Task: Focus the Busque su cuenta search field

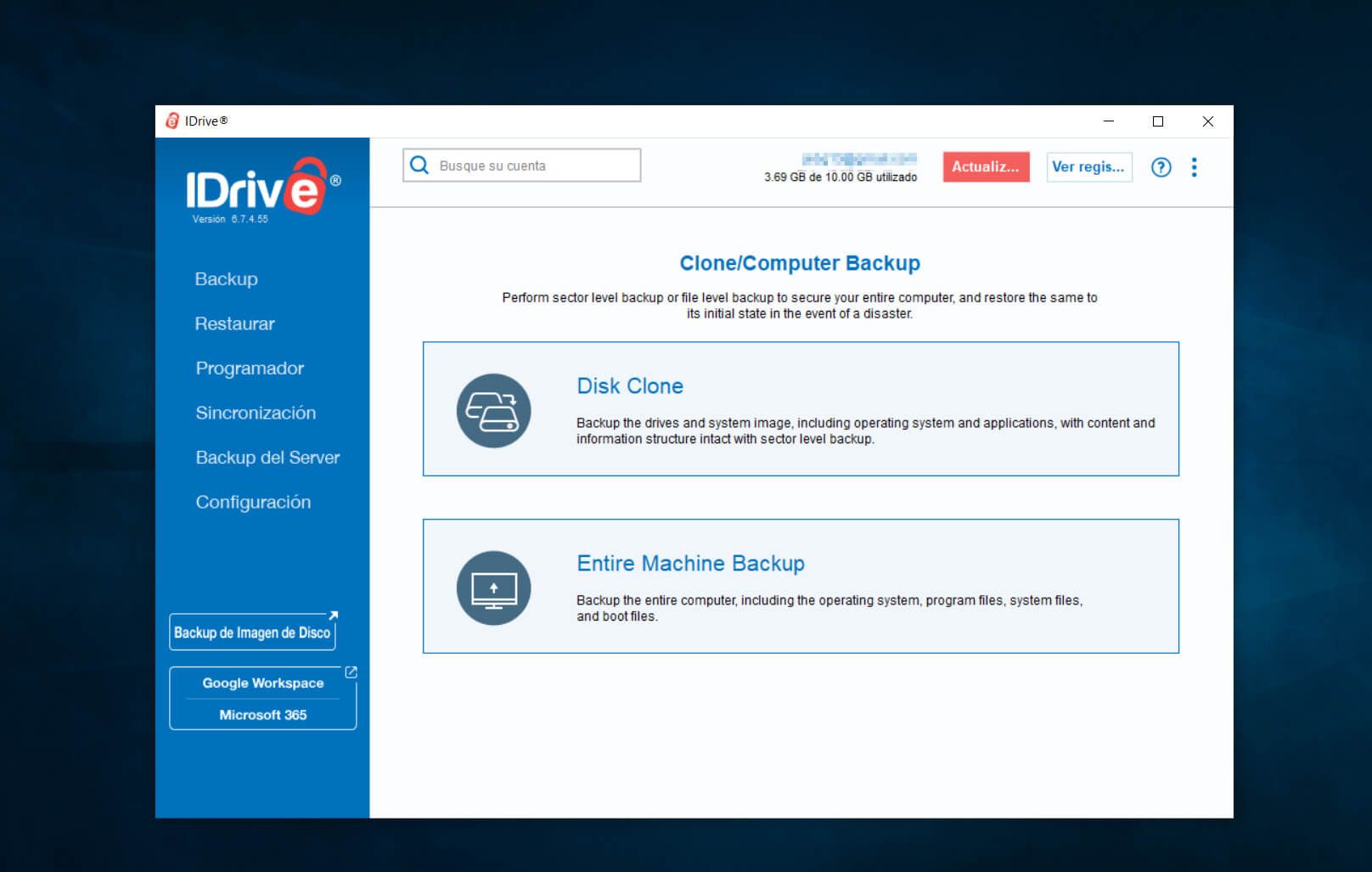Action: click(x=521, y=166)
